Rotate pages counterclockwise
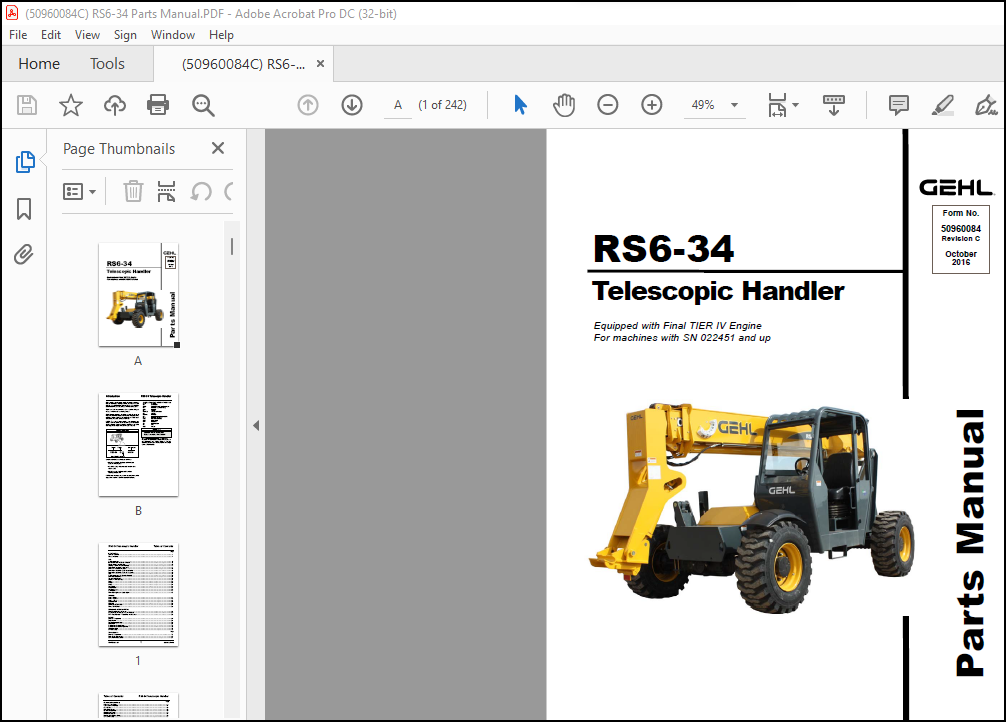 201,191
